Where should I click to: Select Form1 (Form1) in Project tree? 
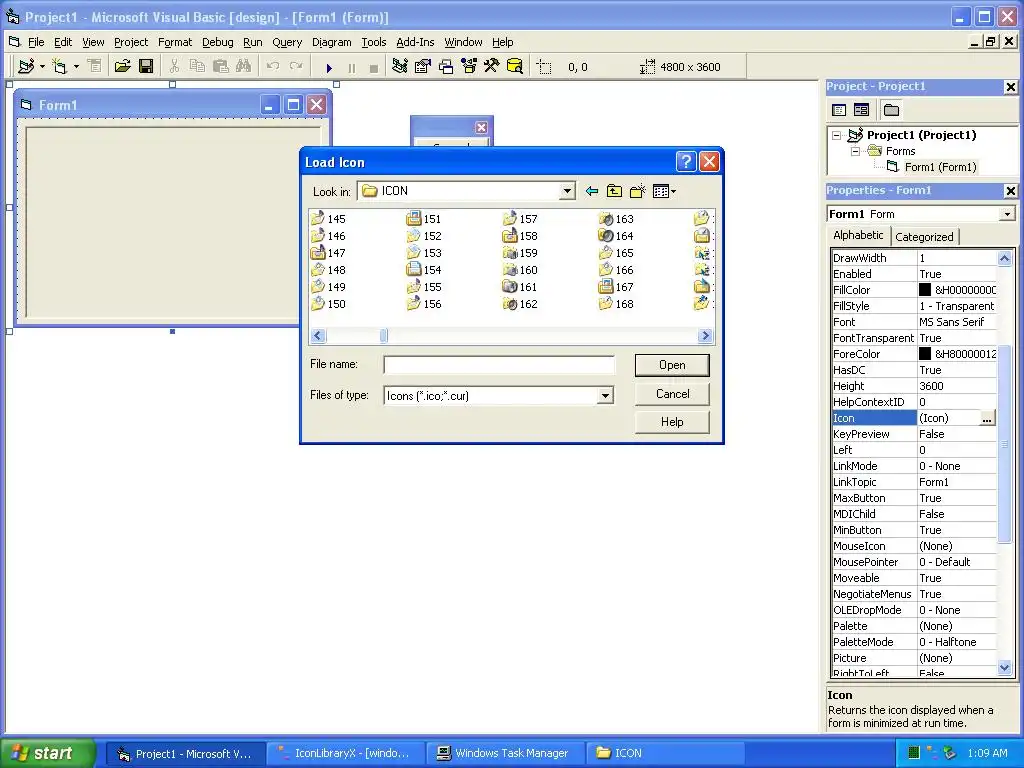coord(940,167)
